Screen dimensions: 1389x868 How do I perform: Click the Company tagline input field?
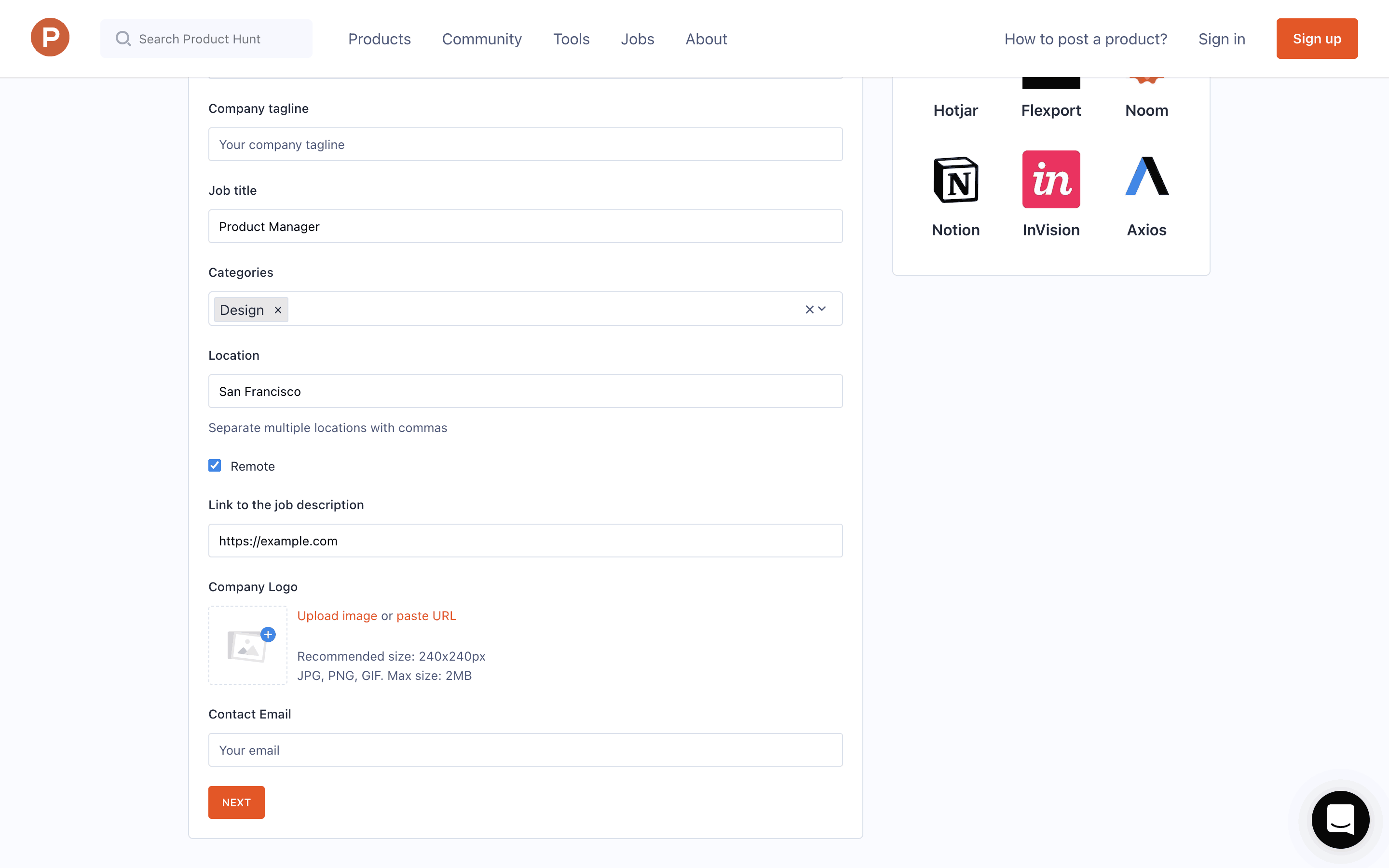[525, 144]
